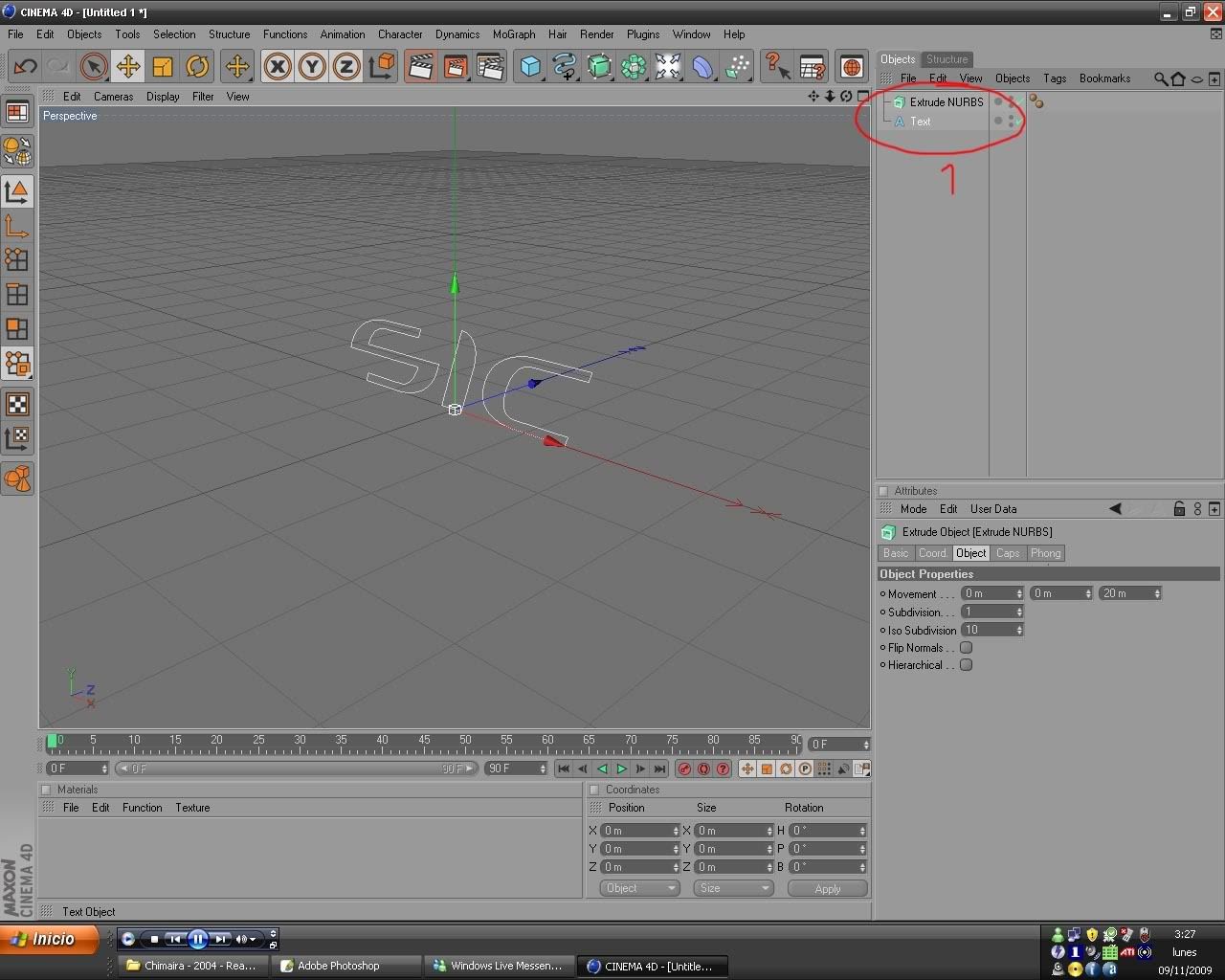Open the MoGraph menu
This screenshot has height=980, width=1225.
tap(514, 34)
